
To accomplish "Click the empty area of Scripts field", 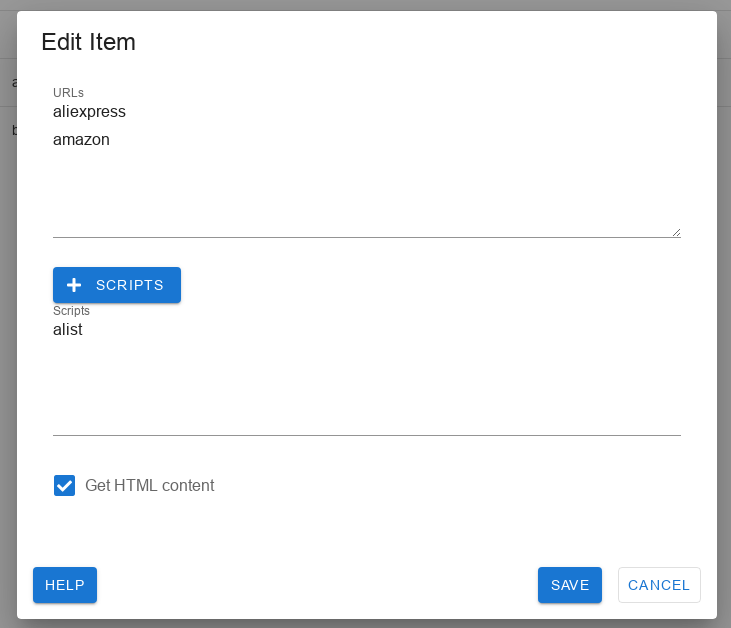I will [367, 387].
